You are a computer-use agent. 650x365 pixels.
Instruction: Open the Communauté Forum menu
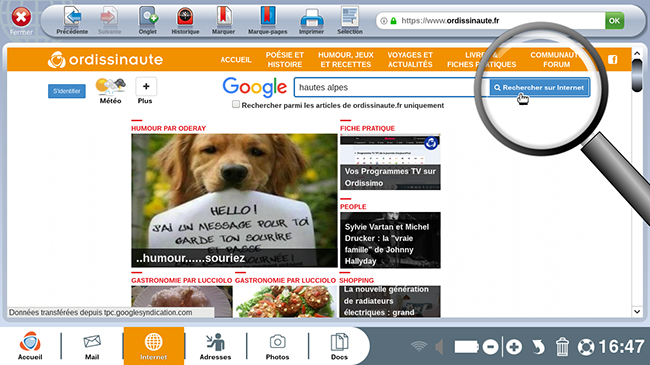[556, 60]
